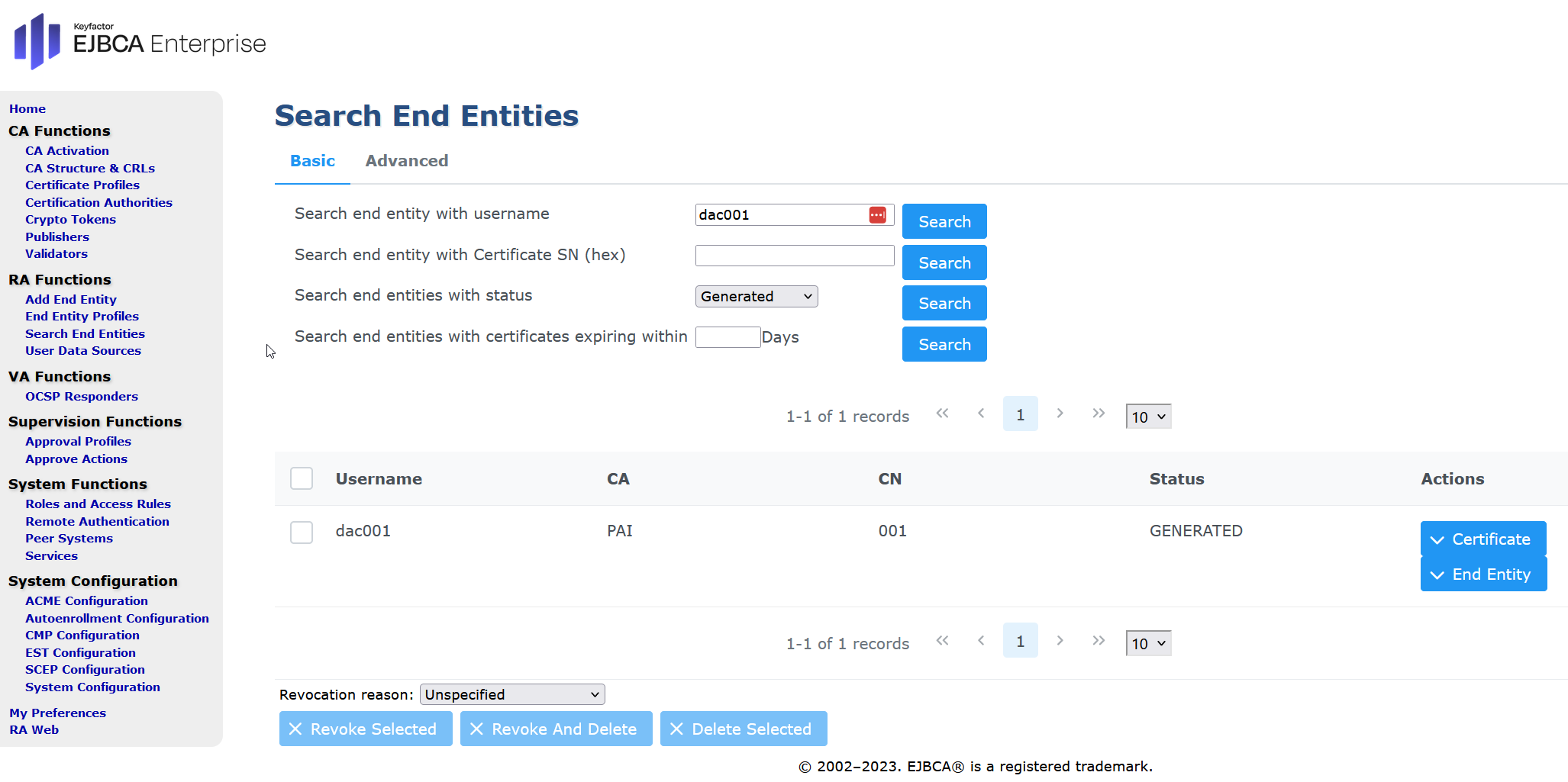Go to first page in top pagination

[x=942, y=414]
